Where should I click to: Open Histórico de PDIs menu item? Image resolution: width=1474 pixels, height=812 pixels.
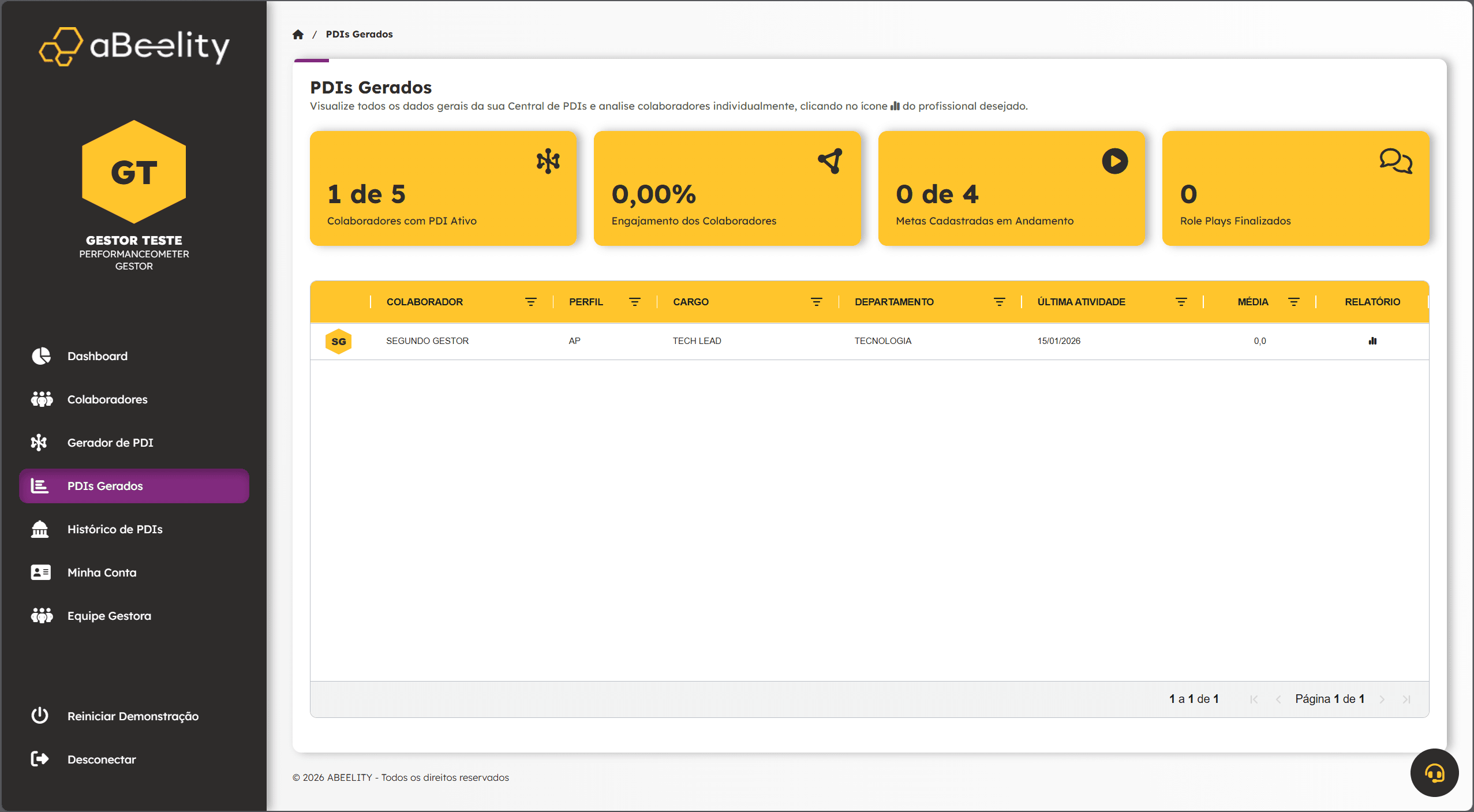[115, 529]
